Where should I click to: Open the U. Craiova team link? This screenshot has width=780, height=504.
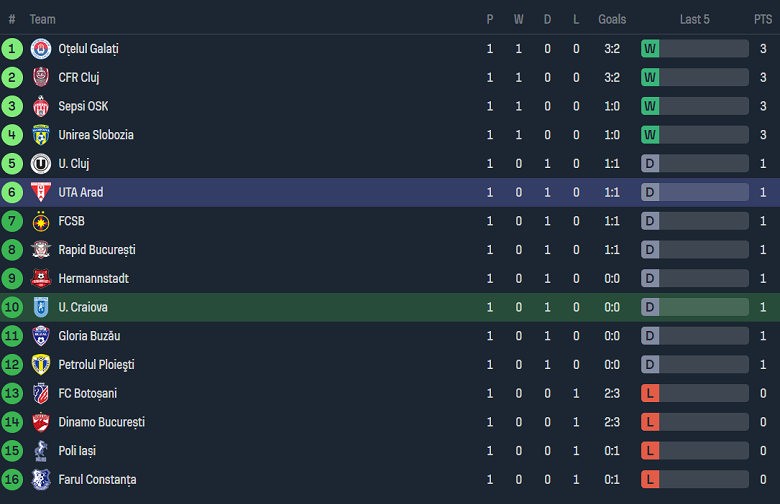83,307
